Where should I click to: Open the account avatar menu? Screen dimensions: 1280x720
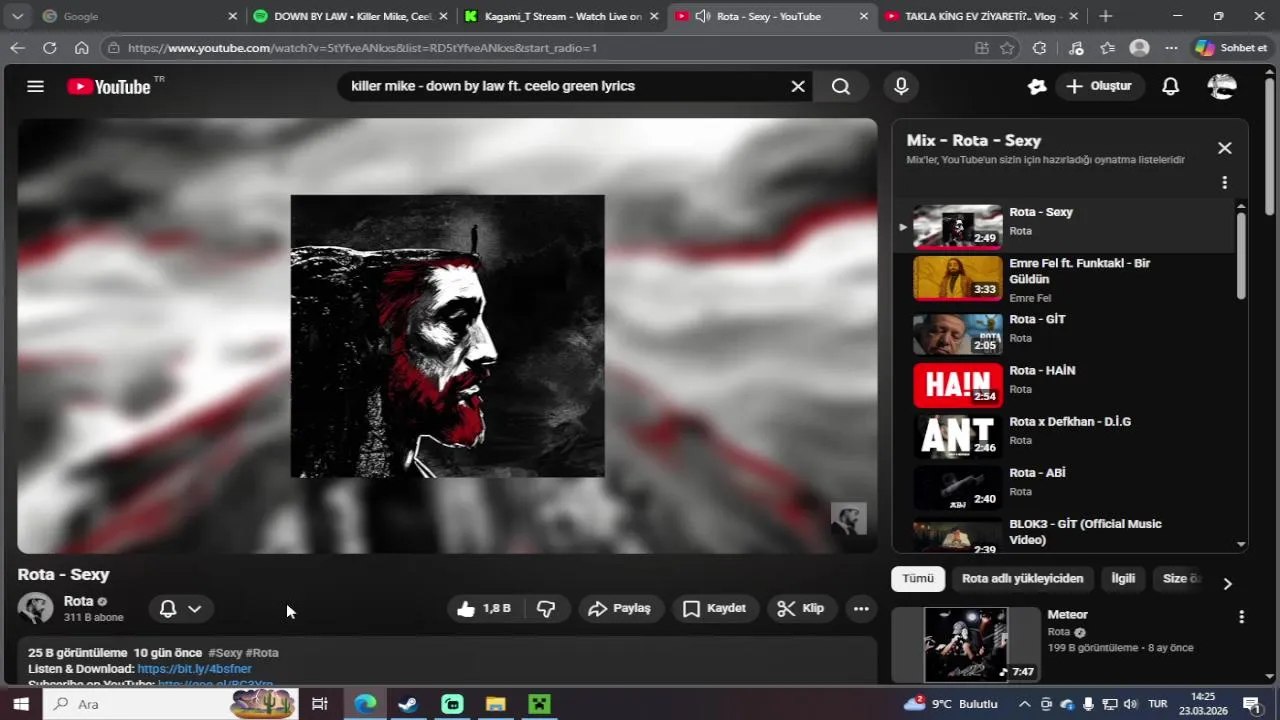1222,86
